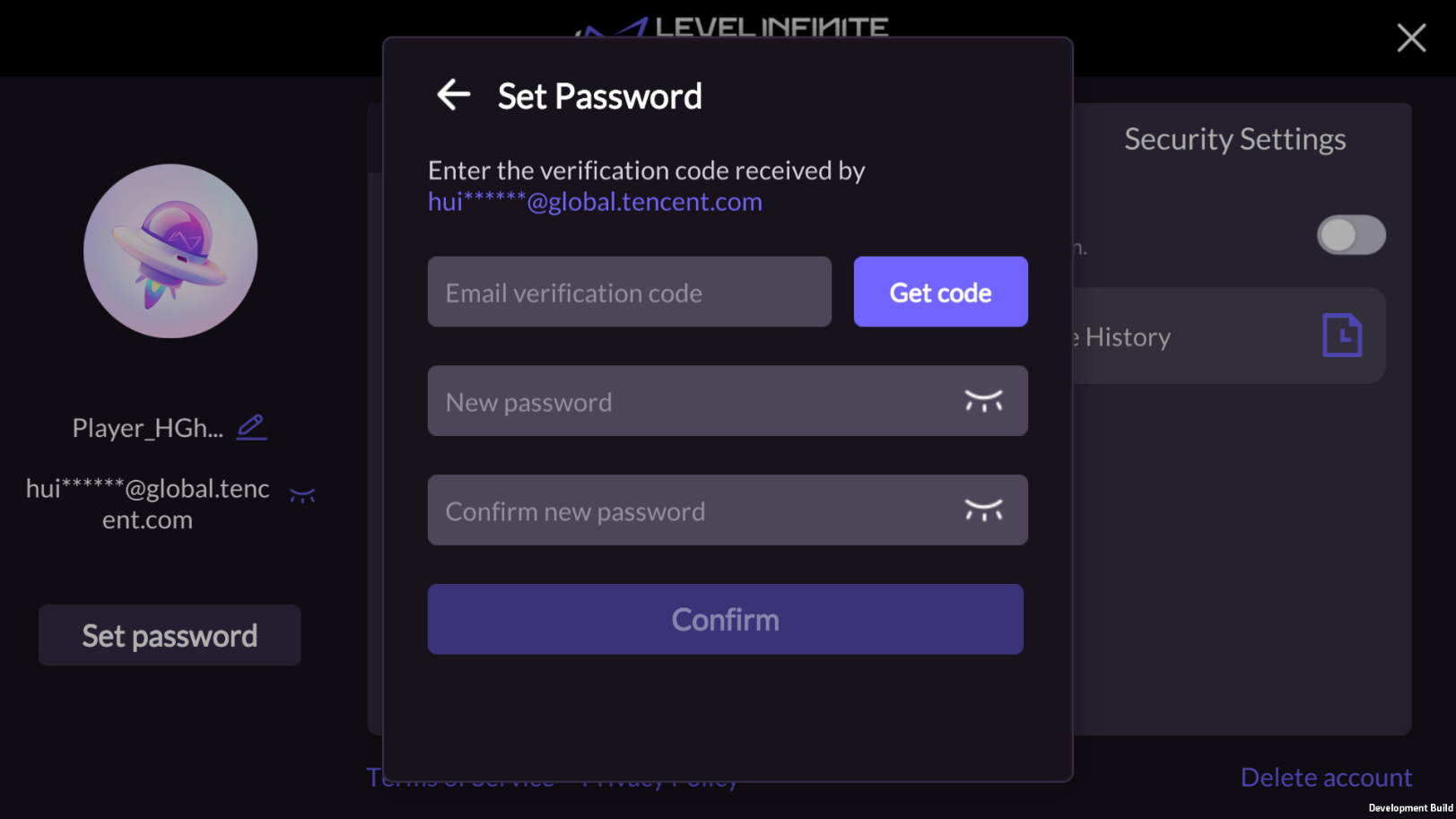The image size is (1456, 819).
Task: Focus the Email verification code field
Action: click(629, 292)
